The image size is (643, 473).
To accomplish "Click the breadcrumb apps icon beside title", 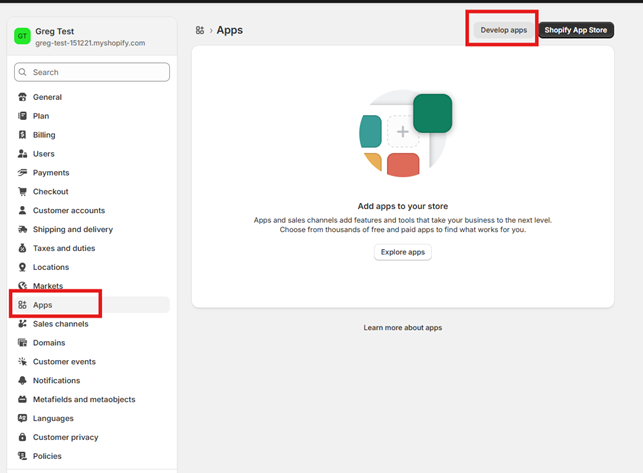I will pyautogui.click(x=200, y=30).
